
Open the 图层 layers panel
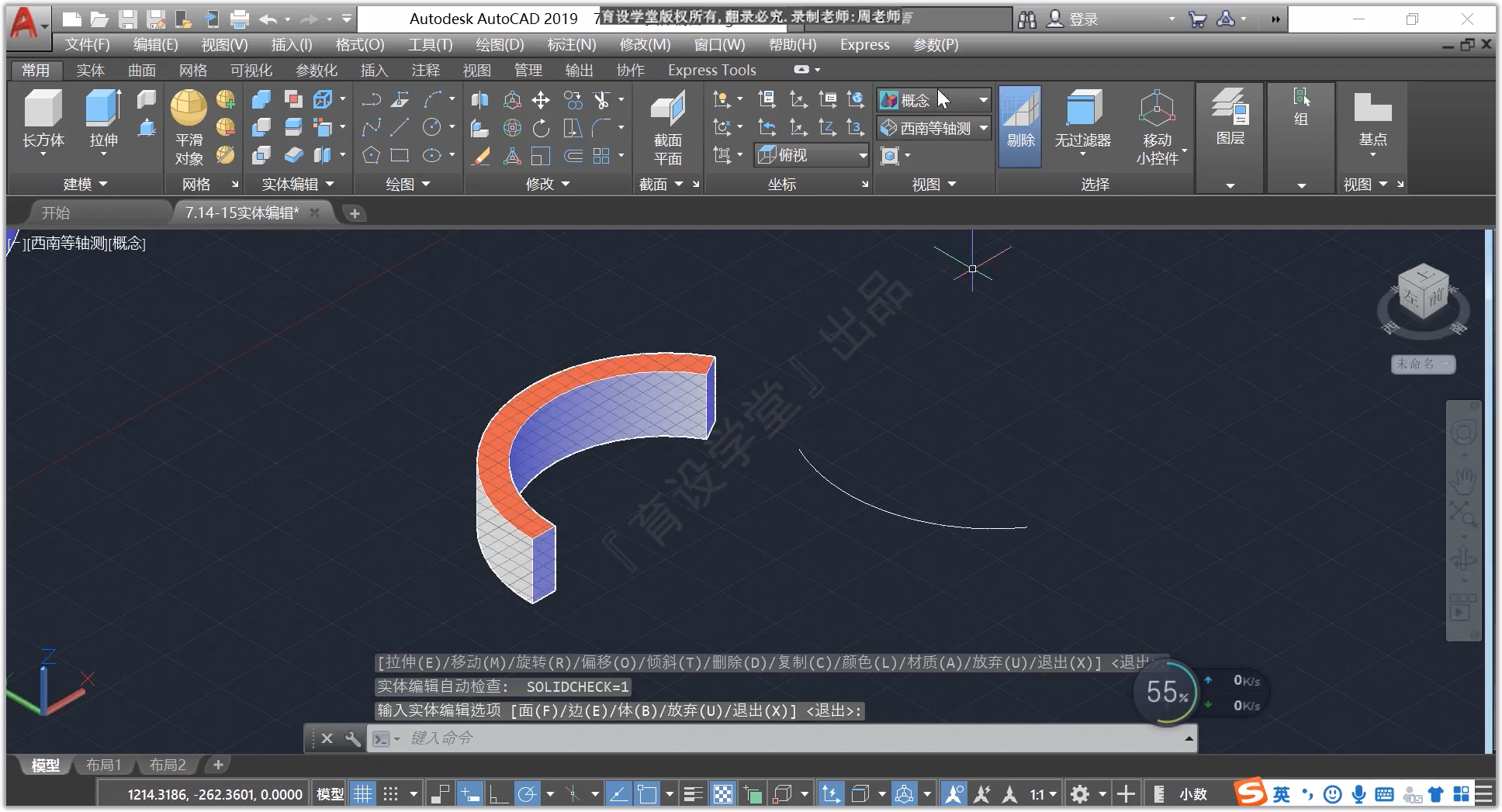[1230, 118]
